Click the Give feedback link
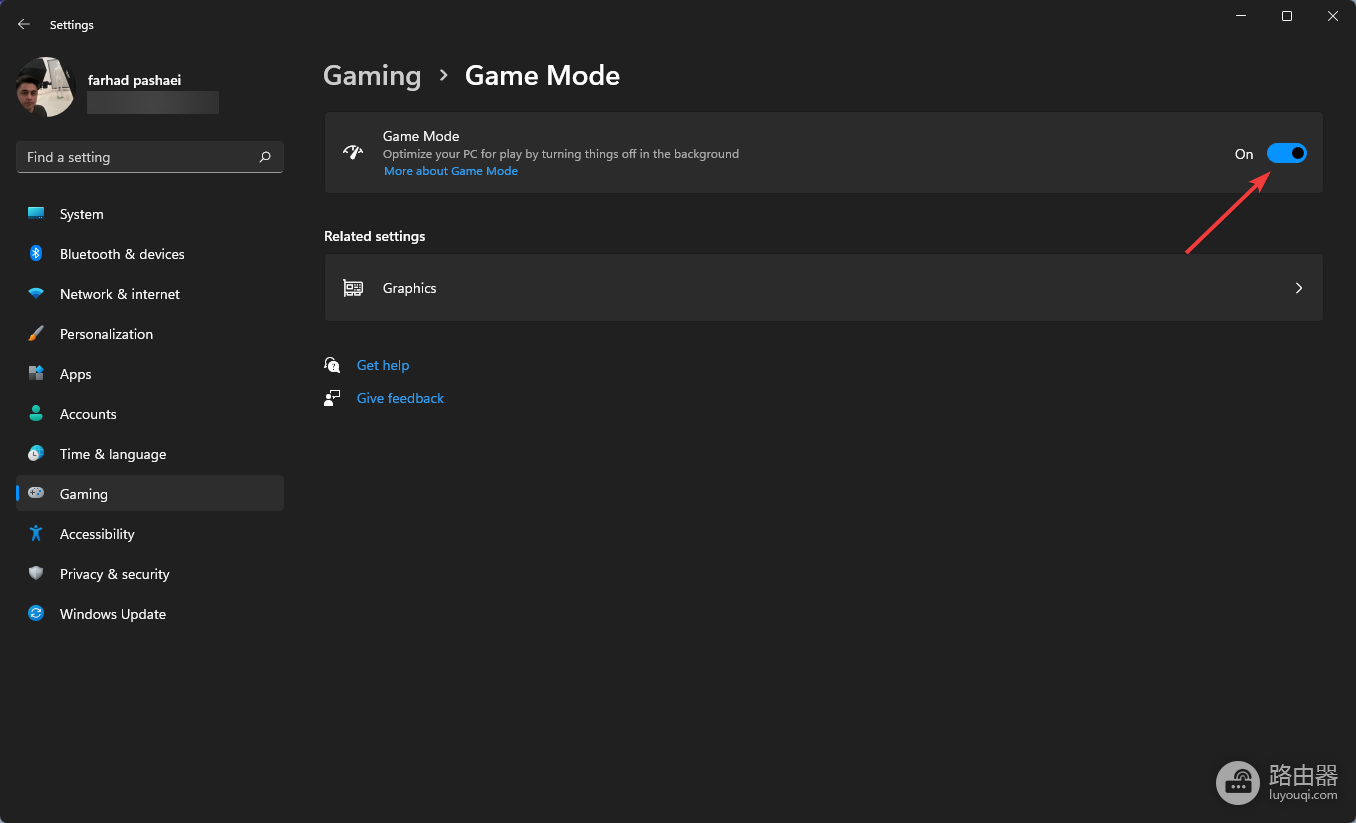Screen dimensions: 1356x823 pos(400,398)
